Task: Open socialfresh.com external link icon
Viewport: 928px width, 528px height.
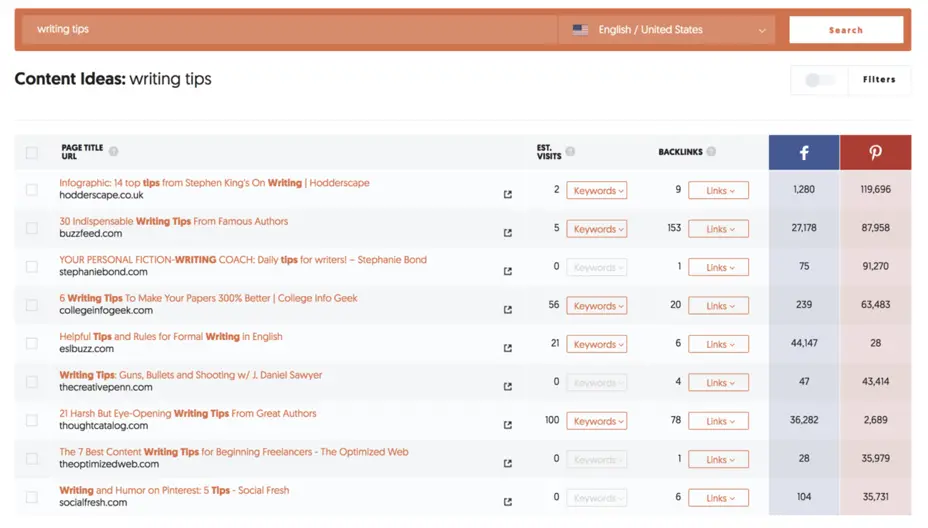Action: tap(507, 502)
